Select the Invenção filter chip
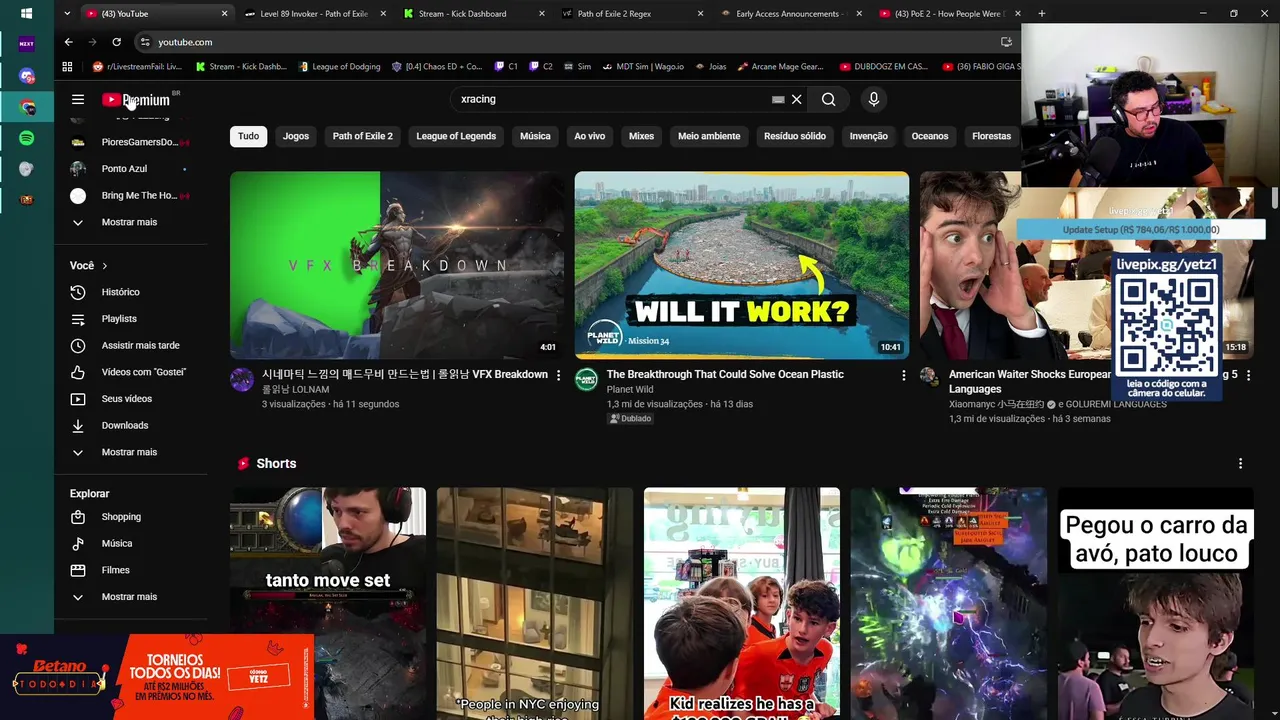1280x720 pixels. [x=868, y=136]
